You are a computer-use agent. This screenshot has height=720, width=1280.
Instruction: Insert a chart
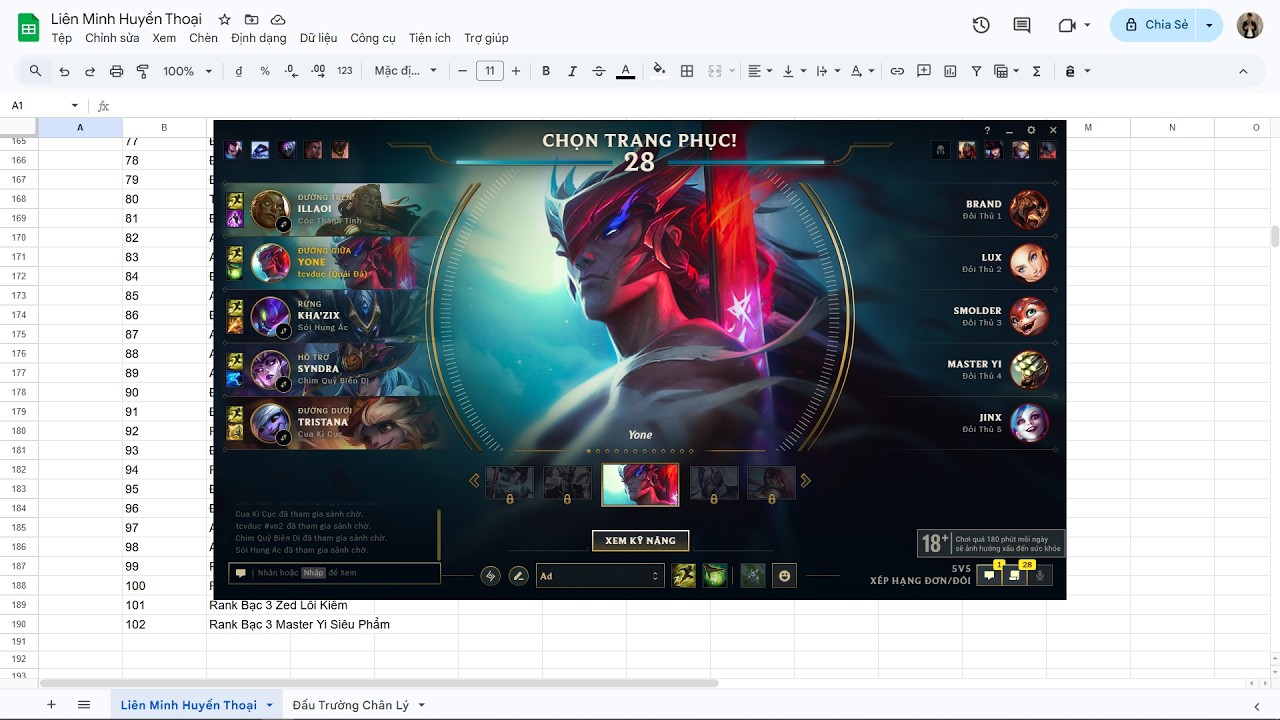click(x=950, y=71)
